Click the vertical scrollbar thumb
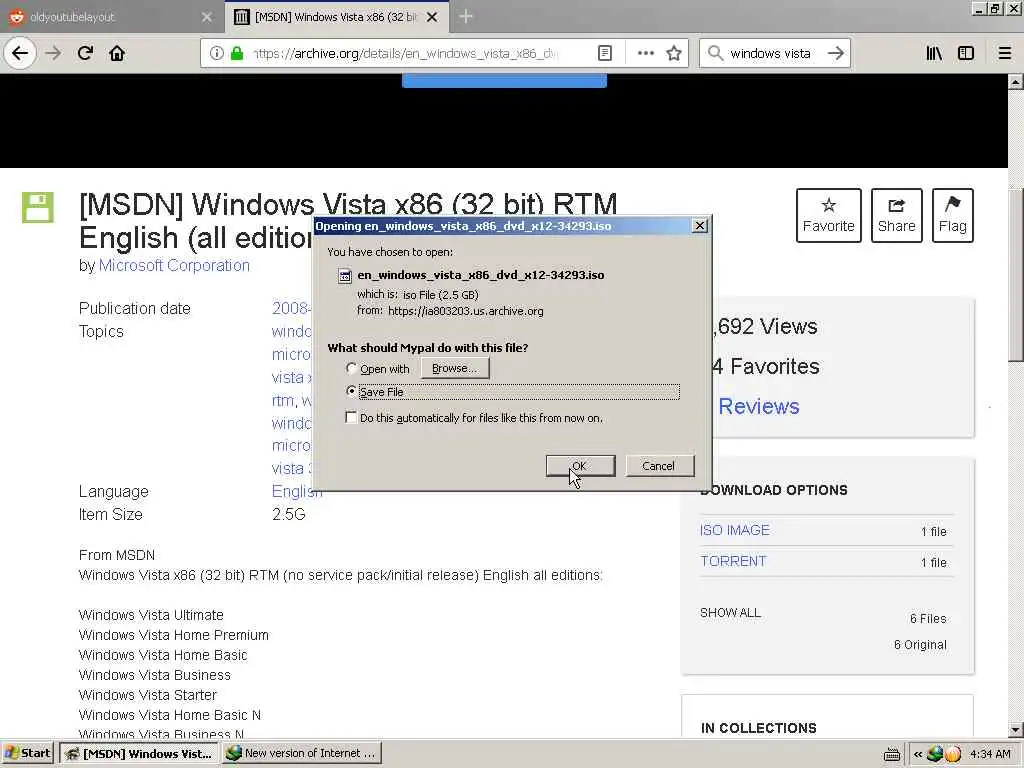Screen dimensions: 1024x768 pos(1016,274)
